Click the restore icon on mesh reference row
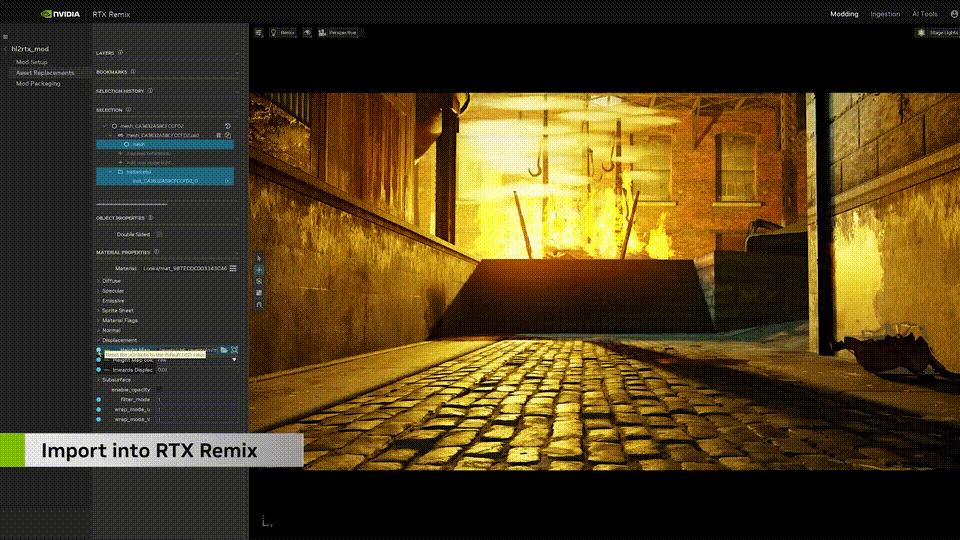The height and width of the screenshot is (540, 960). point(228,135)
